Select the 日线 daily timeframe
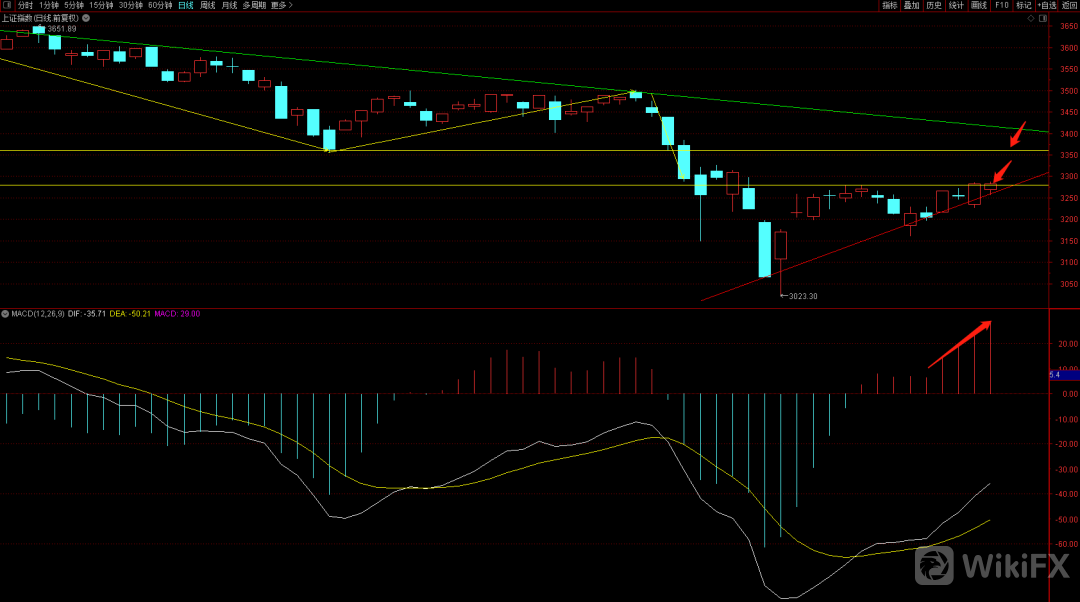Image resolution: width=1080 pixels, height=602 pixels. [x=186, y=5]
